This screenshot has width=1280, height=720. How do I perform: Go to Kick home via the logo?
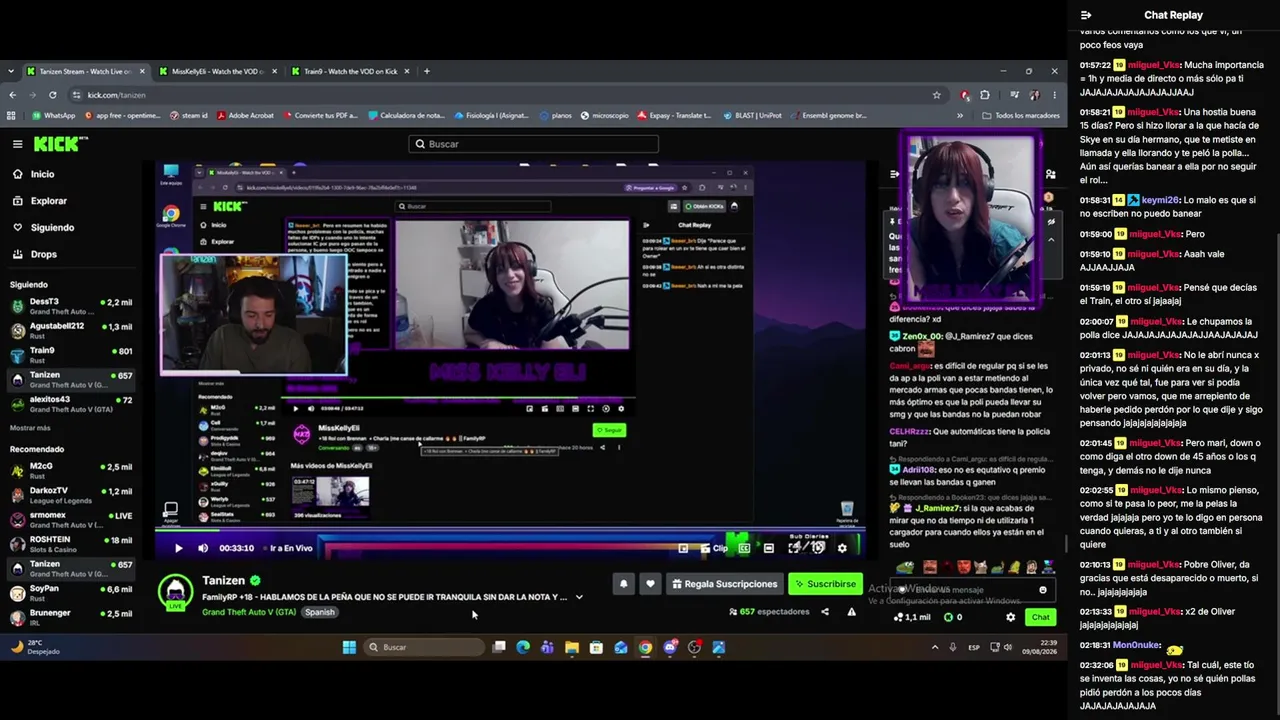[x=60, y=144]
